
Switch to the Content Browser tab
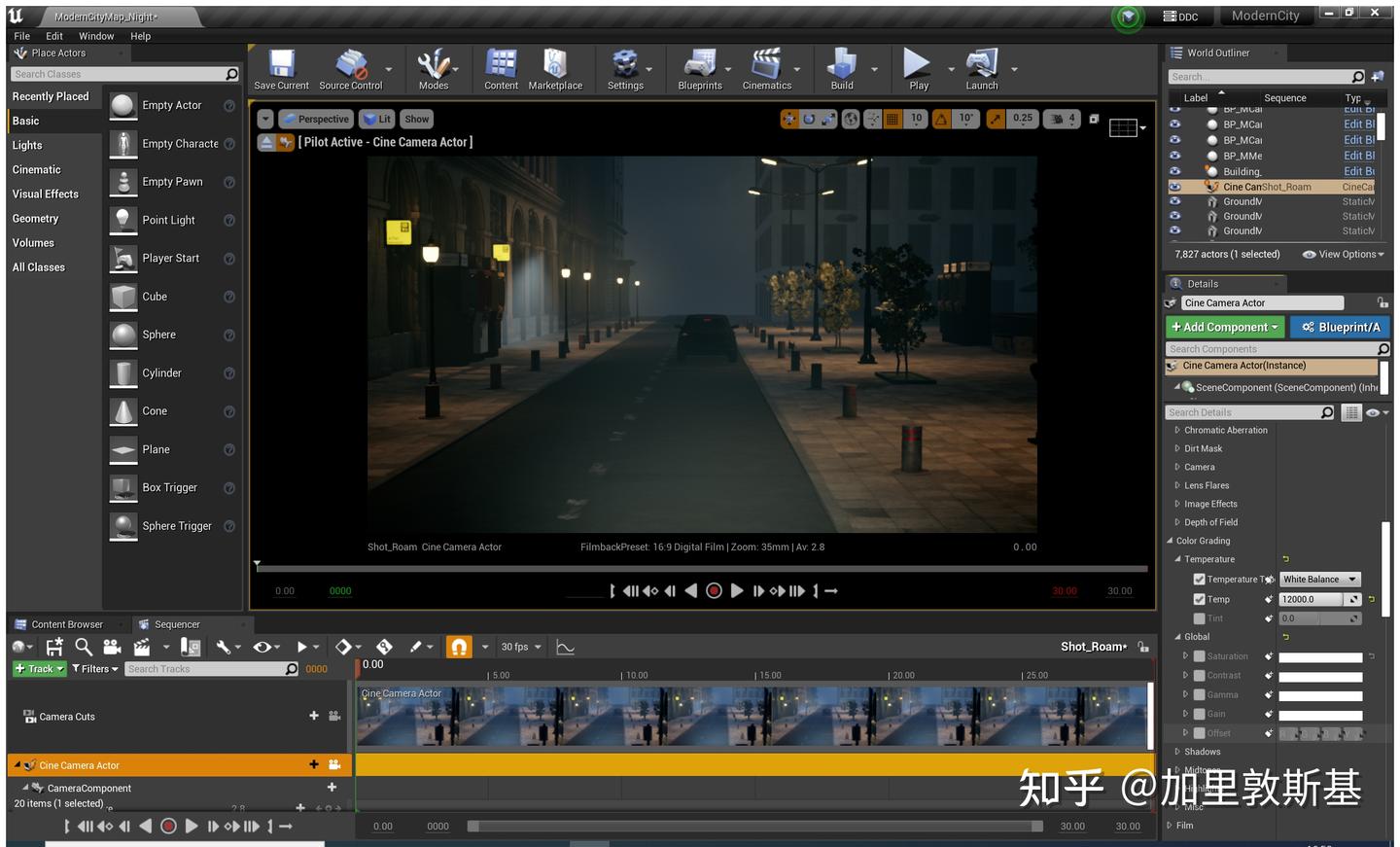[66, 623]
